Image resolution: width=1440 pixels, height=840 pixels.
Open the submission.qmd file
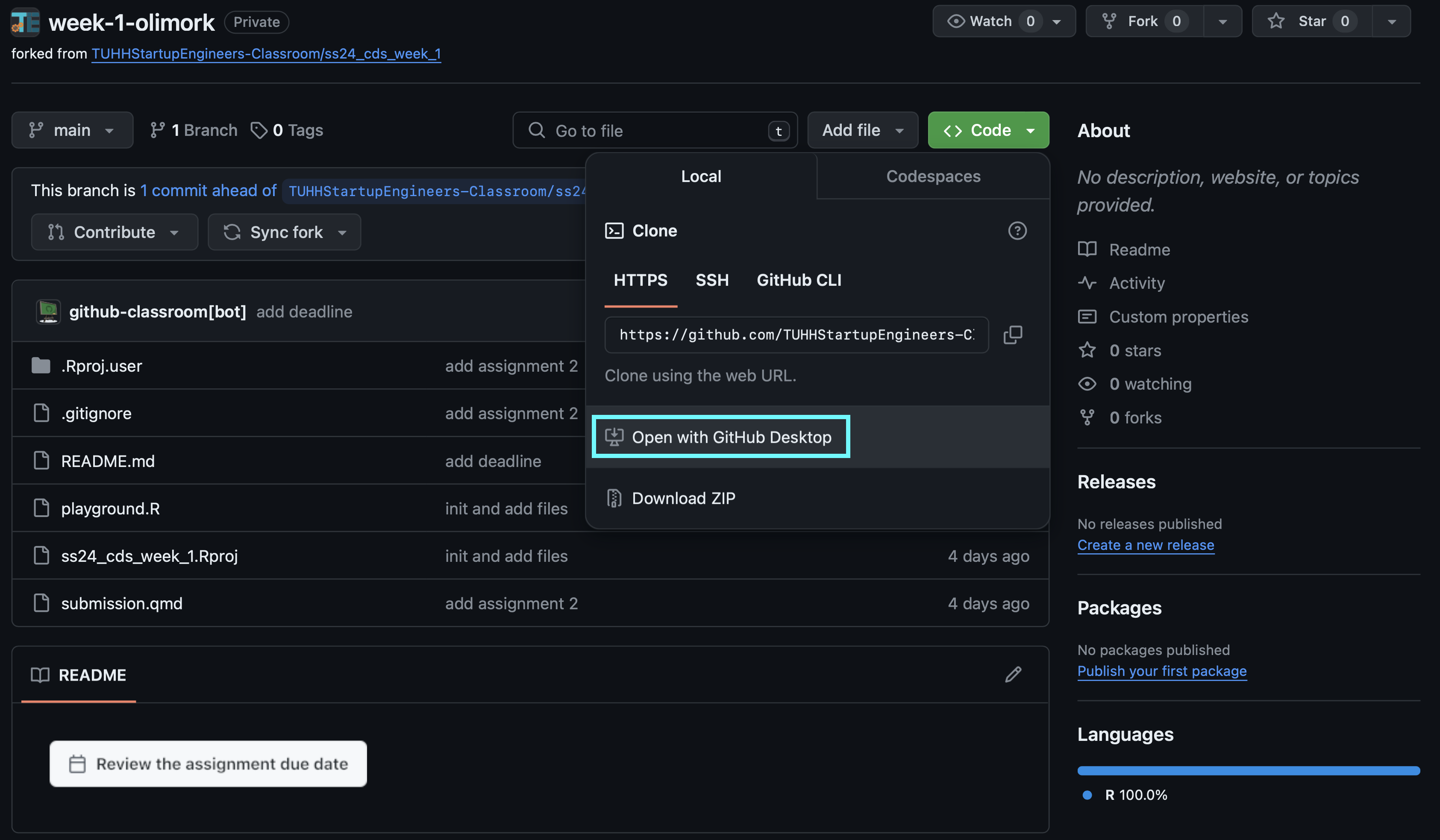122,602
